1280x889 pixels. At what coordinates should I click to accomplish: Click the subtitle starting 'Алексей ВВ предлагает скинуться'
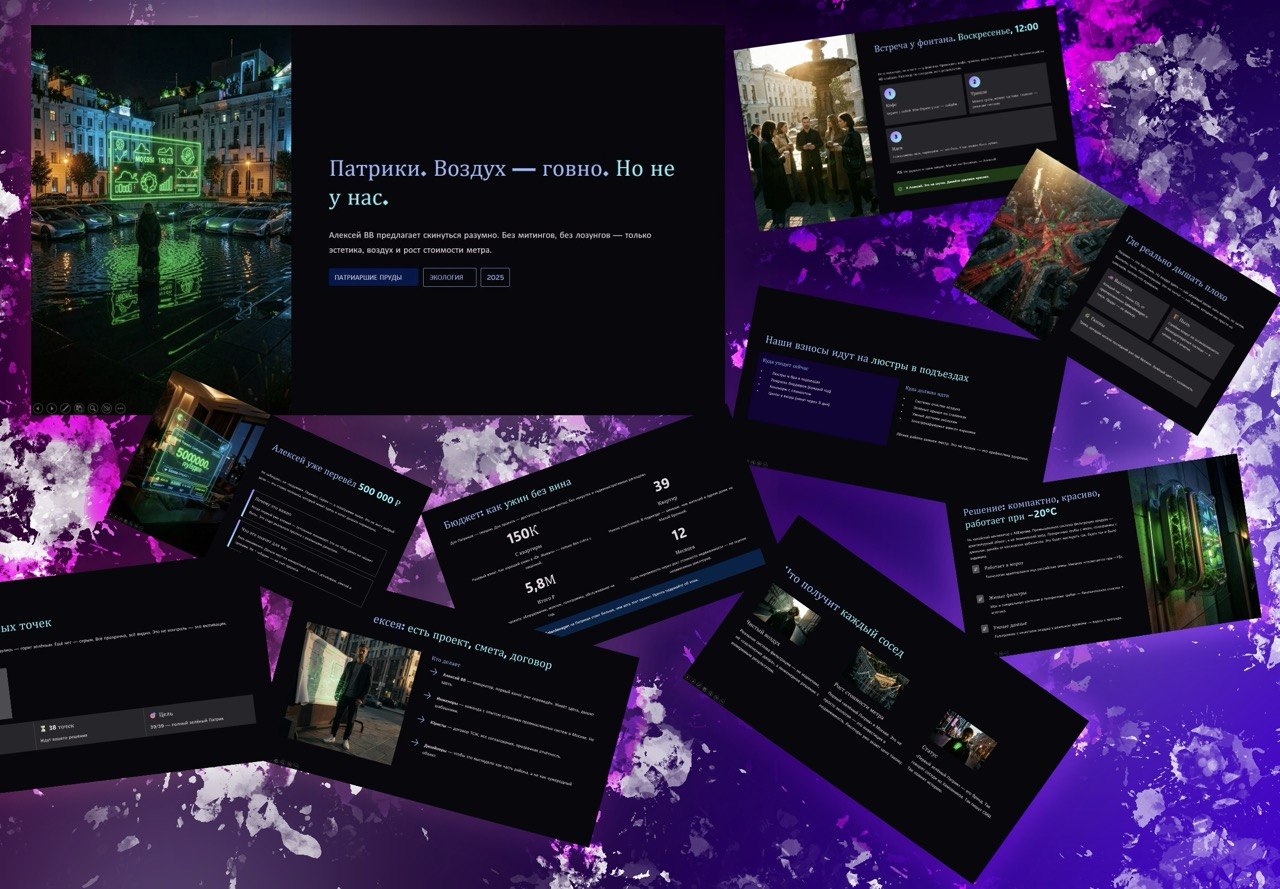pos(489,242)
